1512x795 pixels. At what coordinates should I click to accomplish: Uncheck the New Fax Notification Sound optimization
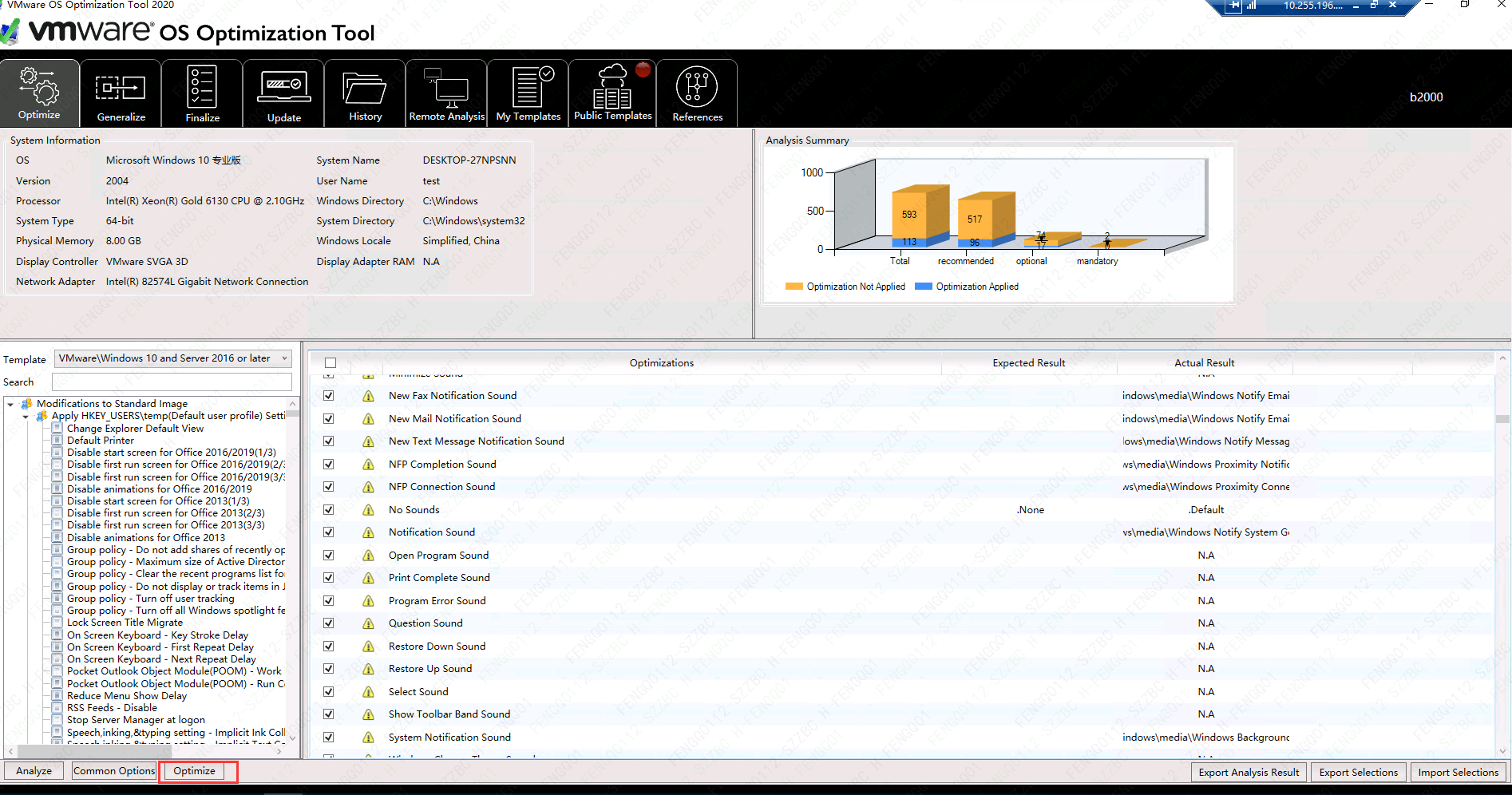tap(328, 395)
